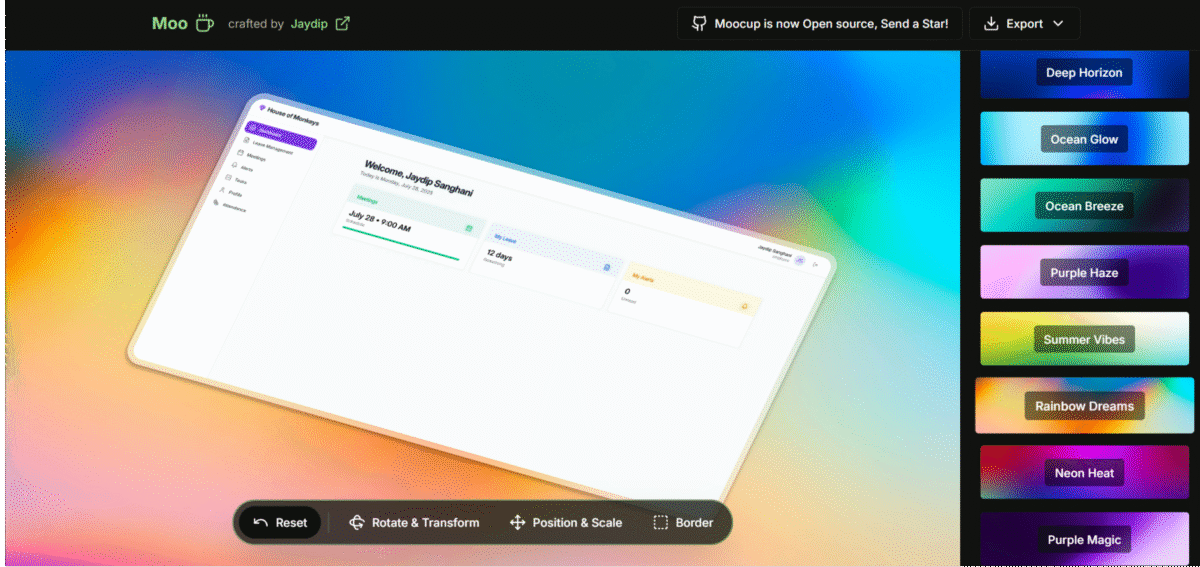Click the dashed Border icon

click(x=660, y=522)
